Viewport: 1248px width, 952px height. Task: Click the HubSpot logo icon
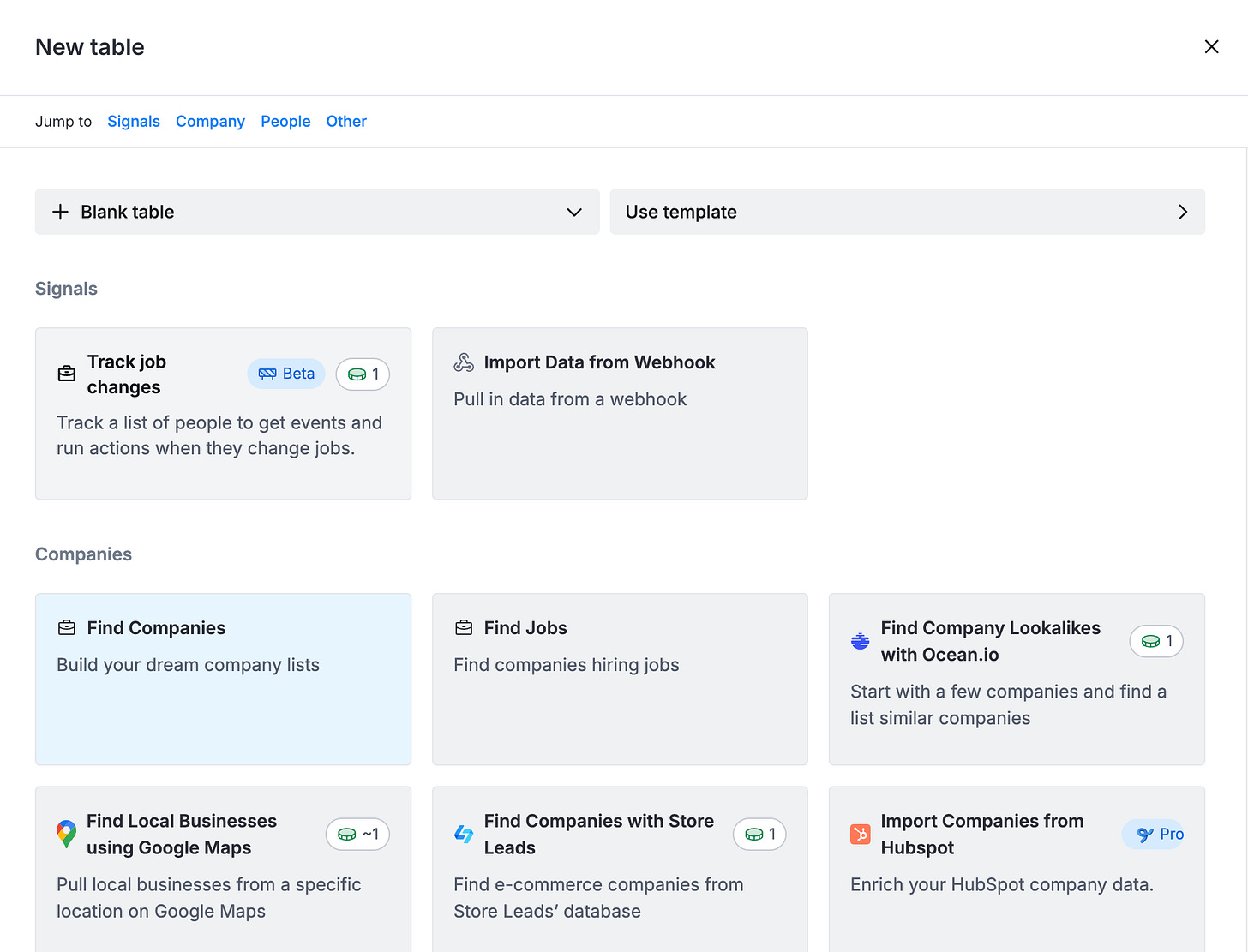[x=861, y=834]
